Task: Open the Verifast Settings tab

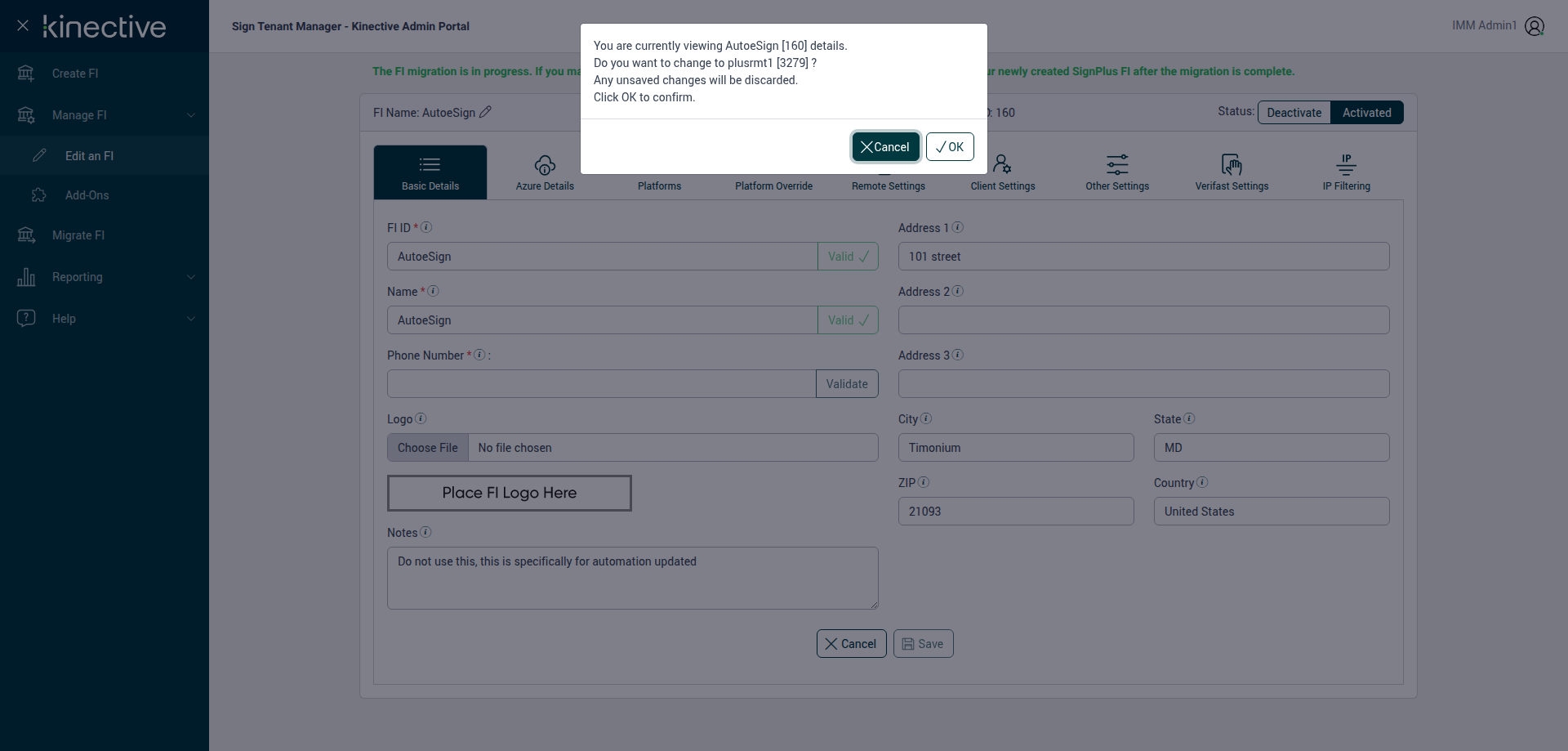Action: click(x=1232, y=172)
